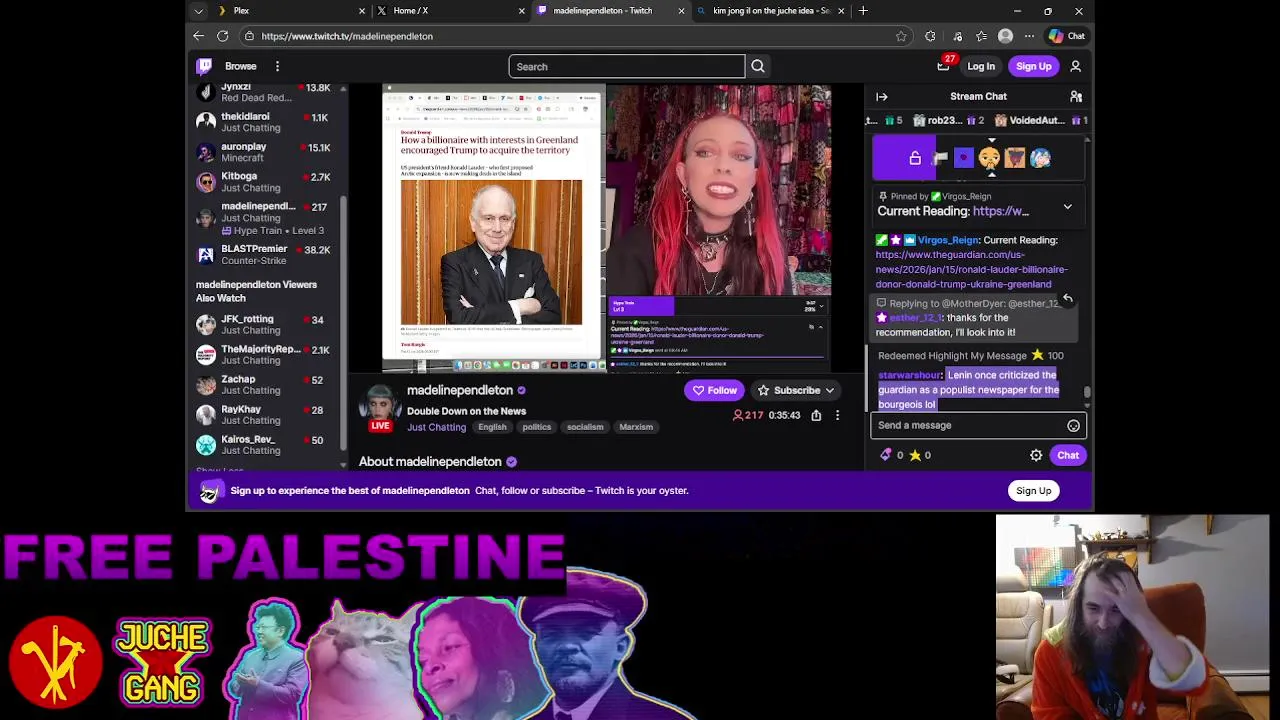Click the Log In button
The width and height of the screenshot is (1280, 720).
pyautogui.click(x=981, y=66)
